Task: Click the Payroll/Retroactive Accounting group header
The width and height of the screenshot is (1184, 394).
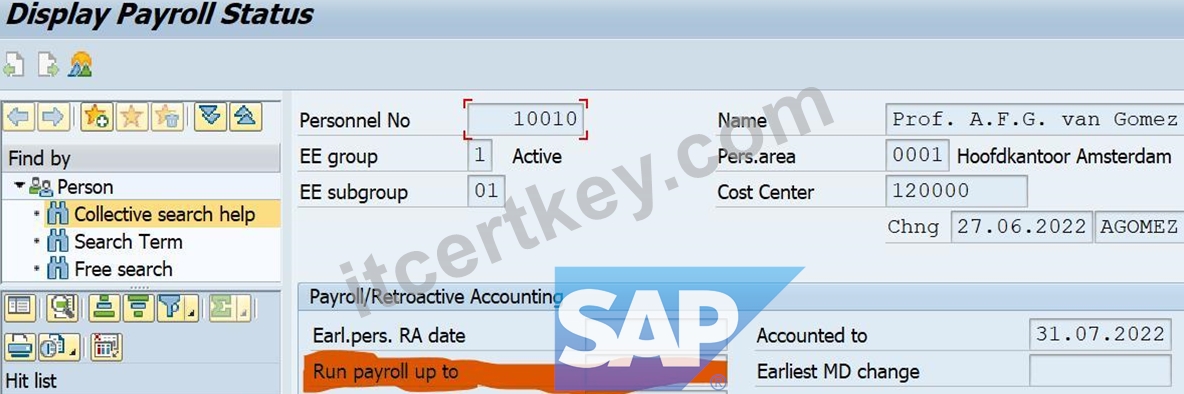Action: coord(436,297)
